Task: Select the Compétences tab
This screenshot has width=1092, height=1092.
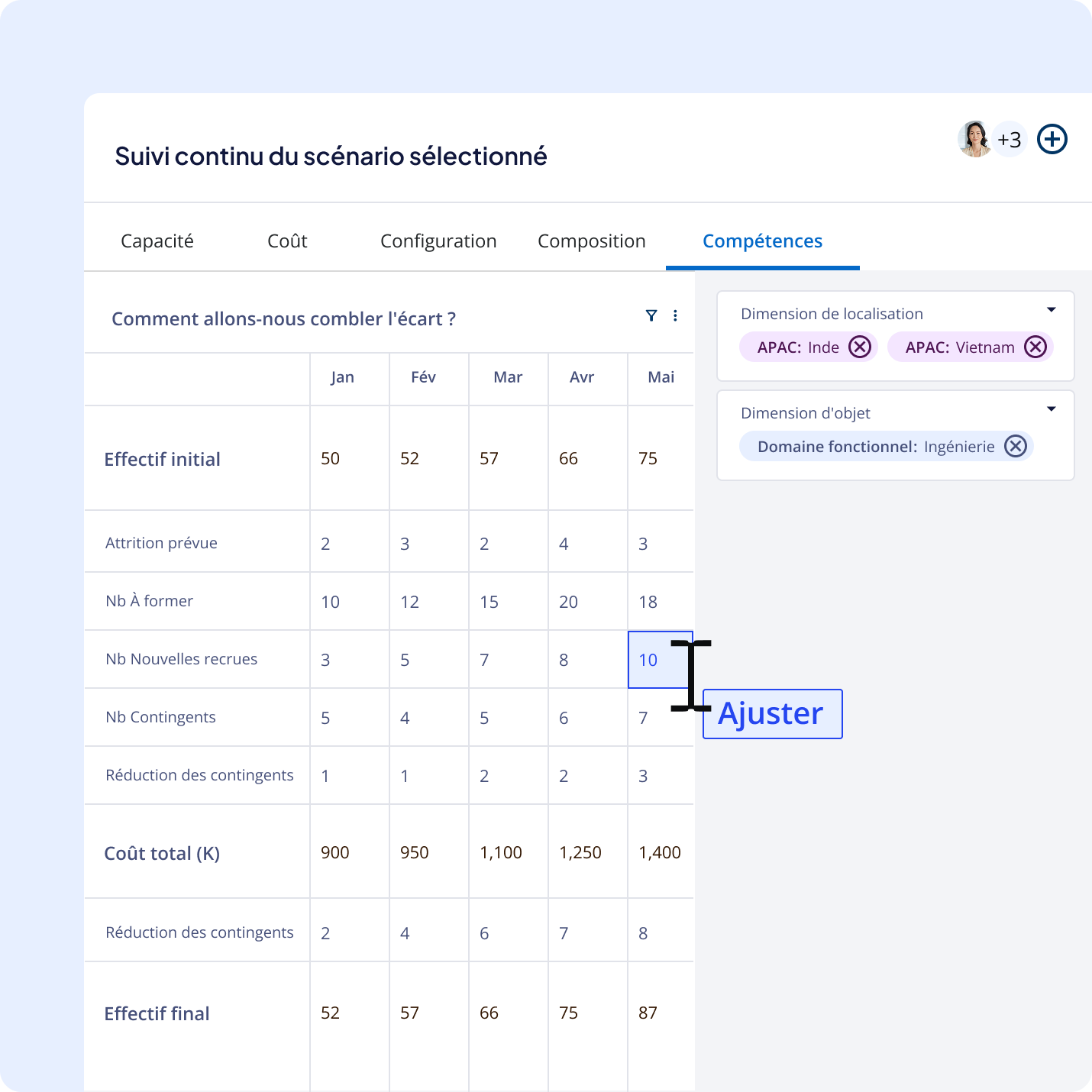Action: (762, 241)
